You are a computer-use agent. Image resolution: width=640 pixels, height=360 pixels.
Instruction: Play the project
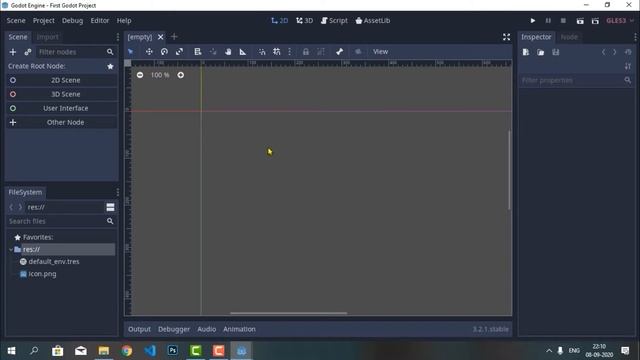(x=533, y=20)
